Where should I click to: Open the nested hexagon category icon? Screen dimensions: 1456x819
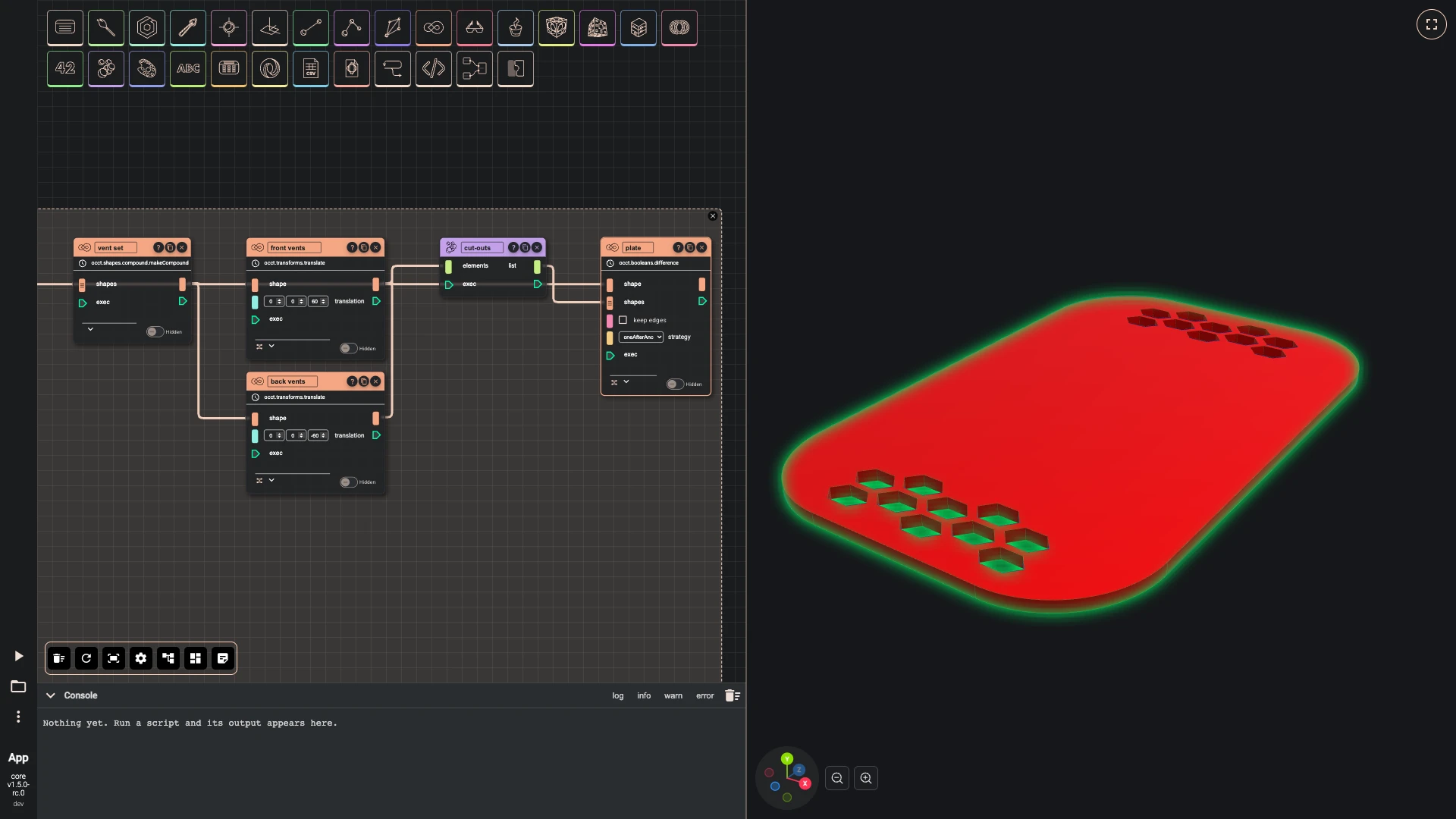tap(147, 28)
